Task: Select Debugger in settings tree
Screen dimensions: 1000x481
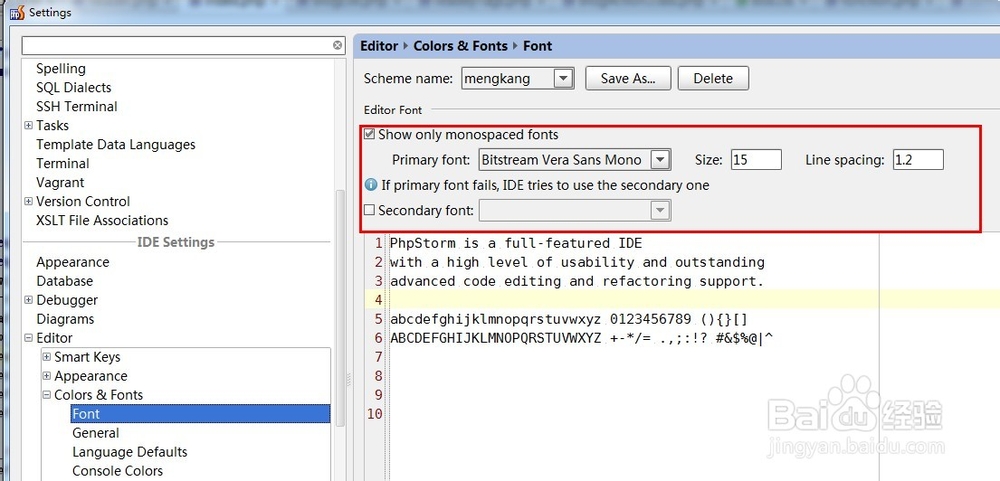Action: (67, 300)
